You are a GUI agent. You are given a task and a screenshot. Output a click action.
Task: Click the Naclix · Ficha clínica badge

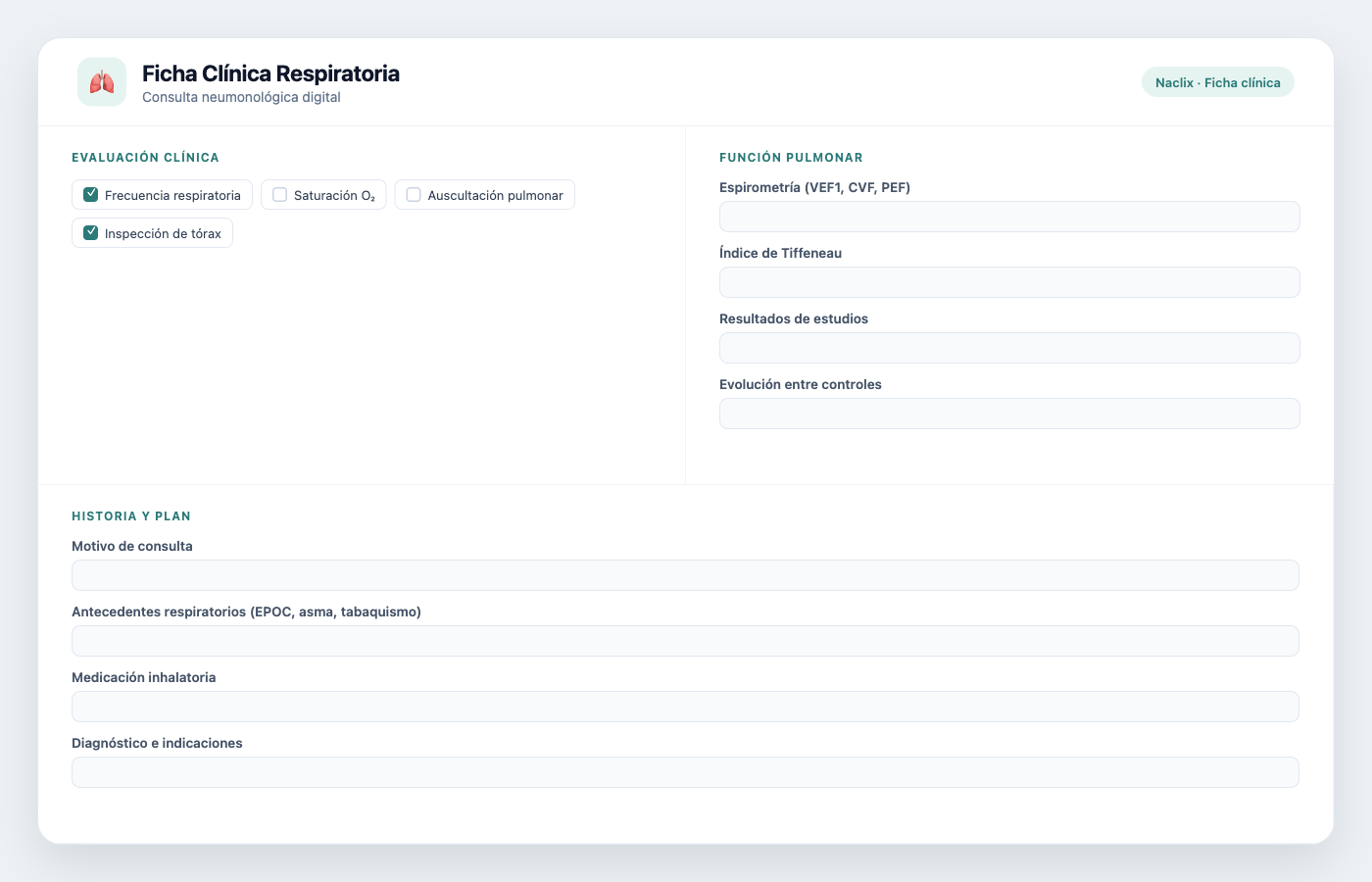pyautogui.click(x=1218, y=82)
